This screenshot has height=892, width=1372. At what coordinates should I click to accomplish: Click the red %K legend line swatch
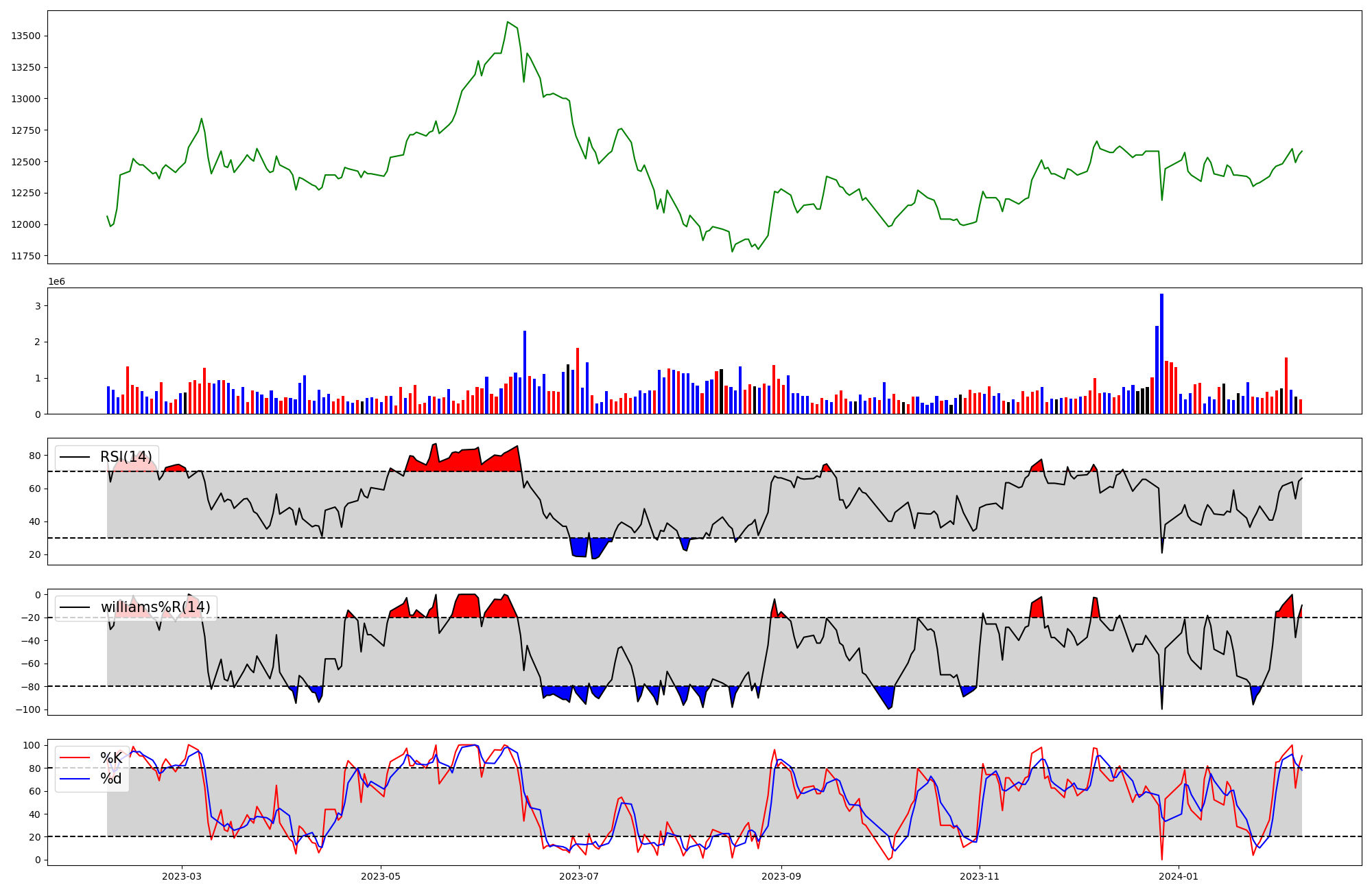(75, 758)
